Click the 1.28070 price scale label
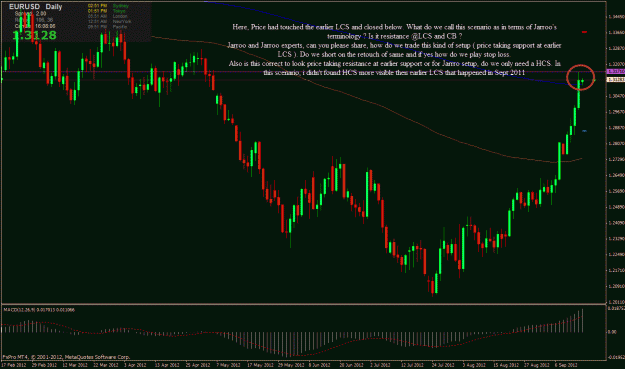The image size is (625, 369). coord(616,143)
